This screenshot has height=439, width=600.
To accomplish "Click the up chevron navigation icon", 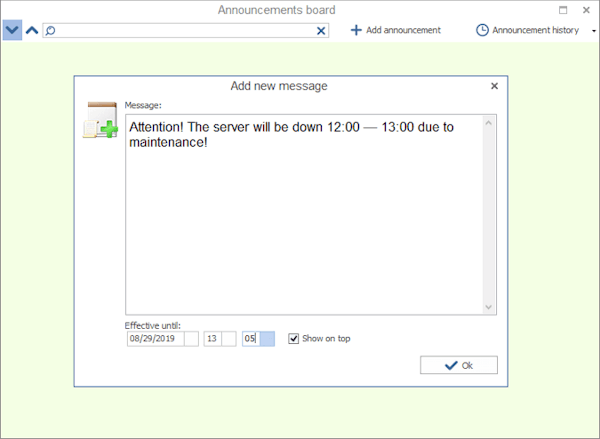I will (x=32, y=30).
